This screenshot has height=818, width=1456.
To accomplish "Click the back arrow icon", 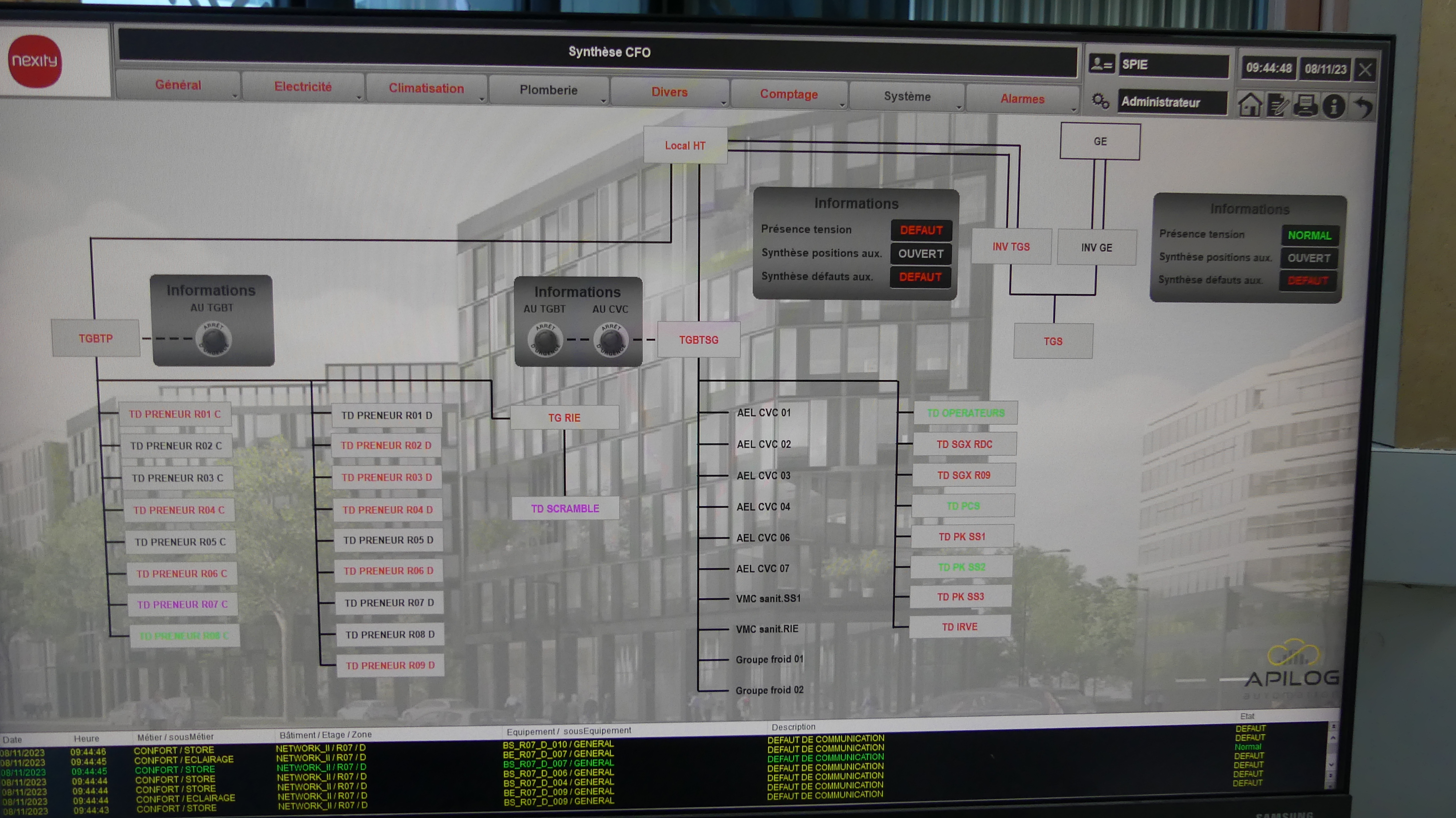I will click(x=1363, y=106).
